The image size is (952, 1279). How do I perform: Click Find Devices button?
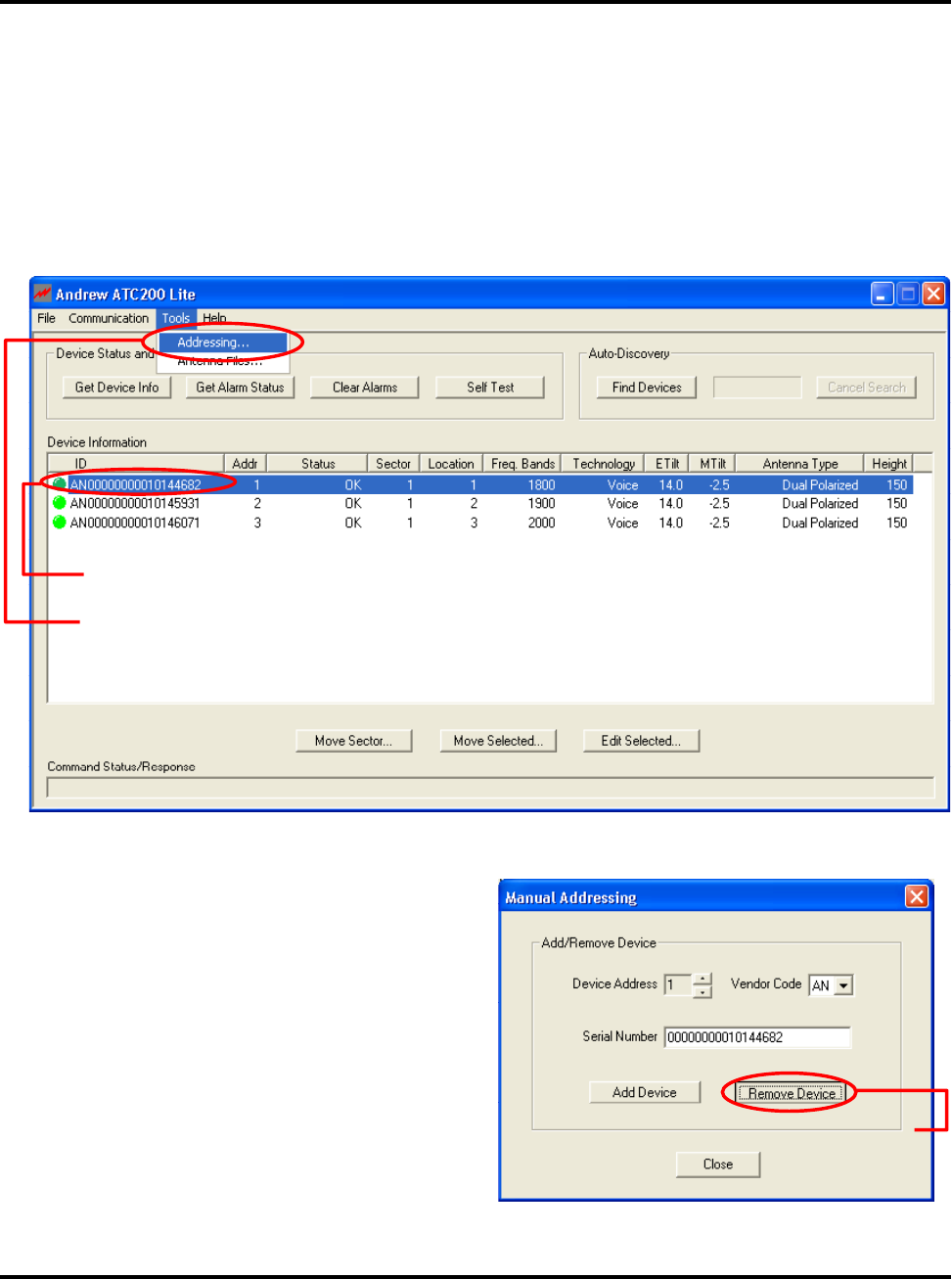(x=647, y=388)
